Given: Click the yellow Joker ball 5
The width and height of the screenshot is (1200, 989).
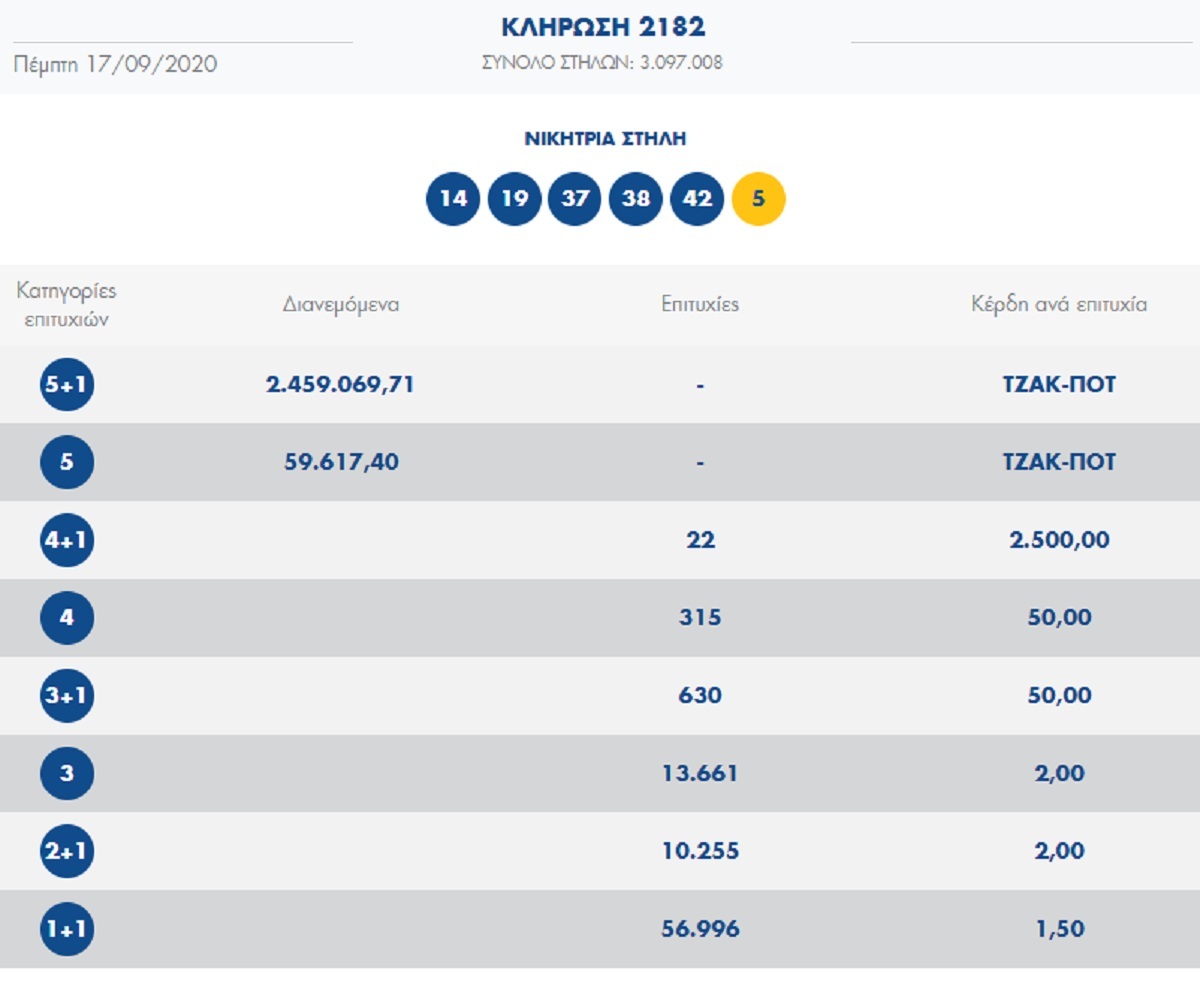Looking at the screenshot, I should click(x=758, y=199).
